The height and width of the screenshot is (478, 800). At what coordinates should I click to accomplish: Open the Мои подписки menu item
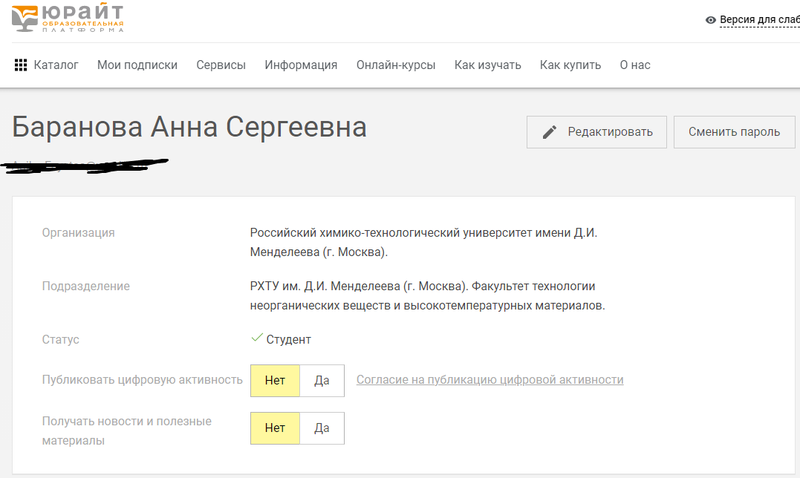(137, 65)
